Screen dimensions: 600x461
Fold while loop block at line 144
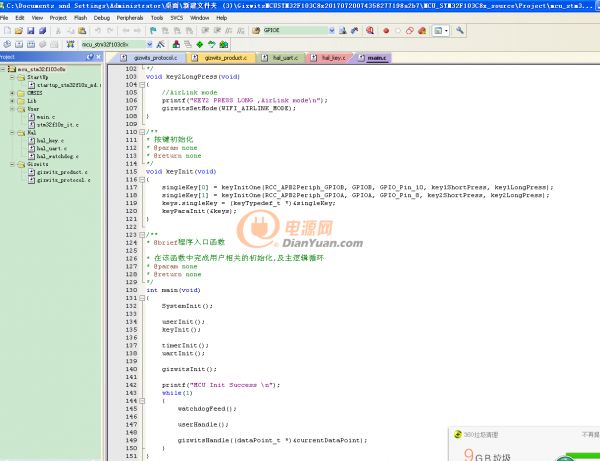pyautogui.click(x=142, y=401)
